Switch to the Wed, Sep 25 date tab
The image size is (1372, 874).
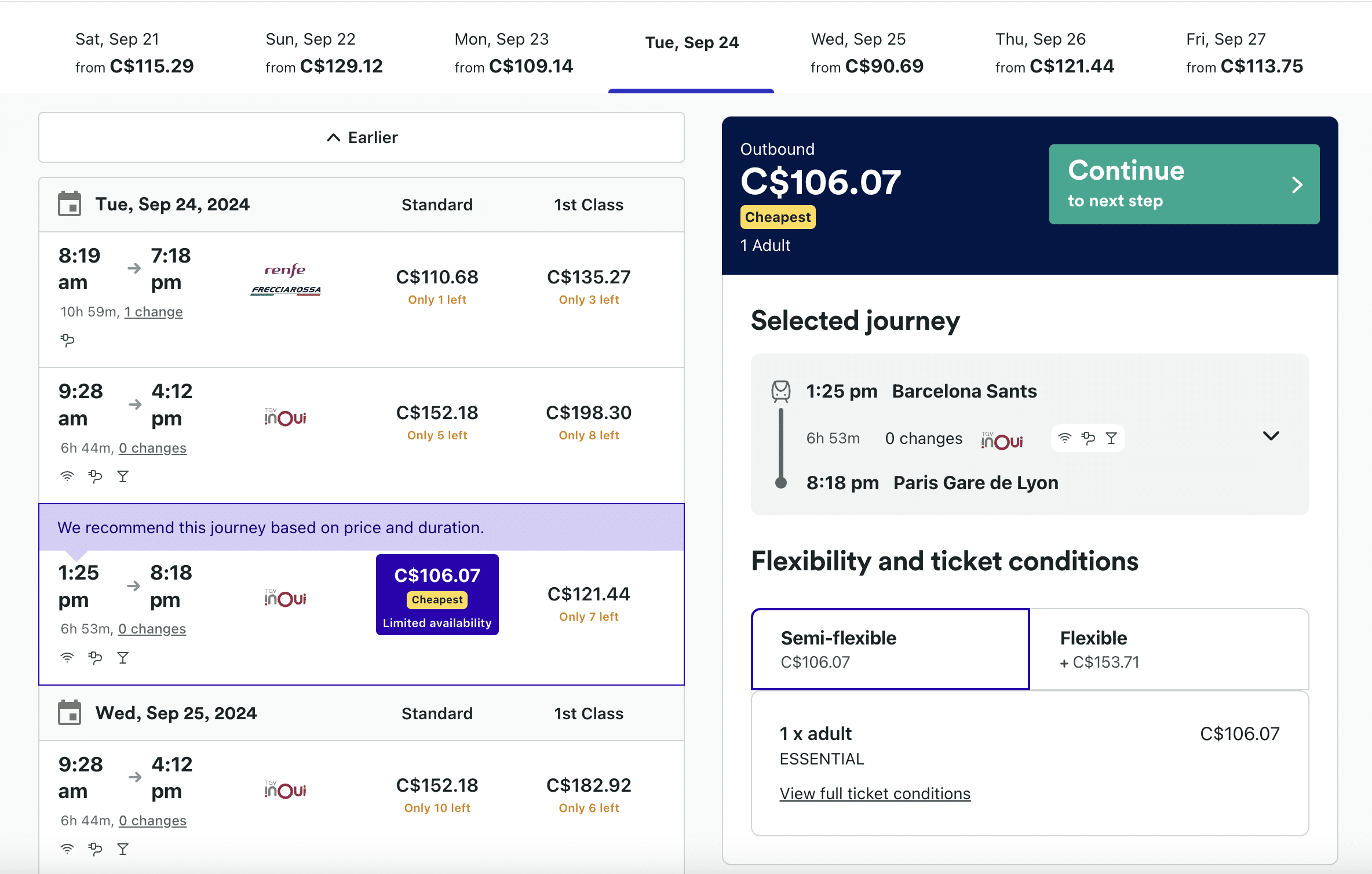[x=867, y=53]
